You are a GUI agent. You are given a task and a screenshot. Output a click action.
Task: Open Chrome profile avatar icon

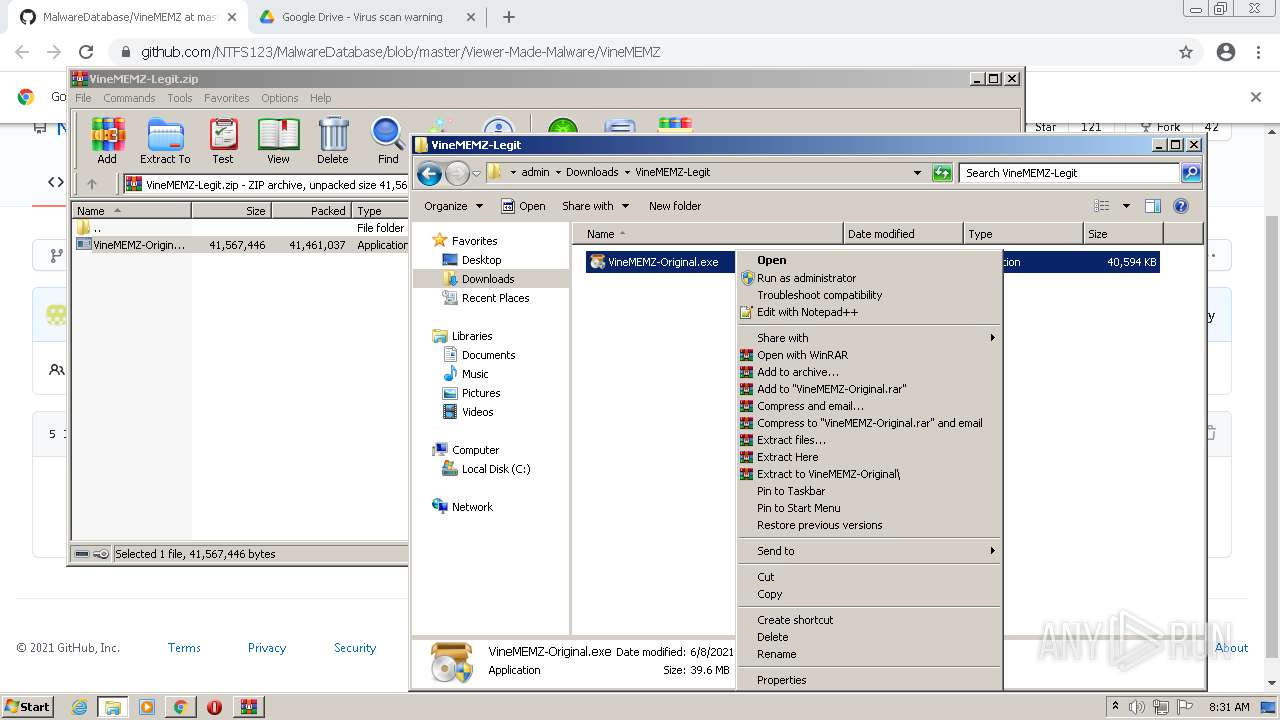(x=1226, y=52)
